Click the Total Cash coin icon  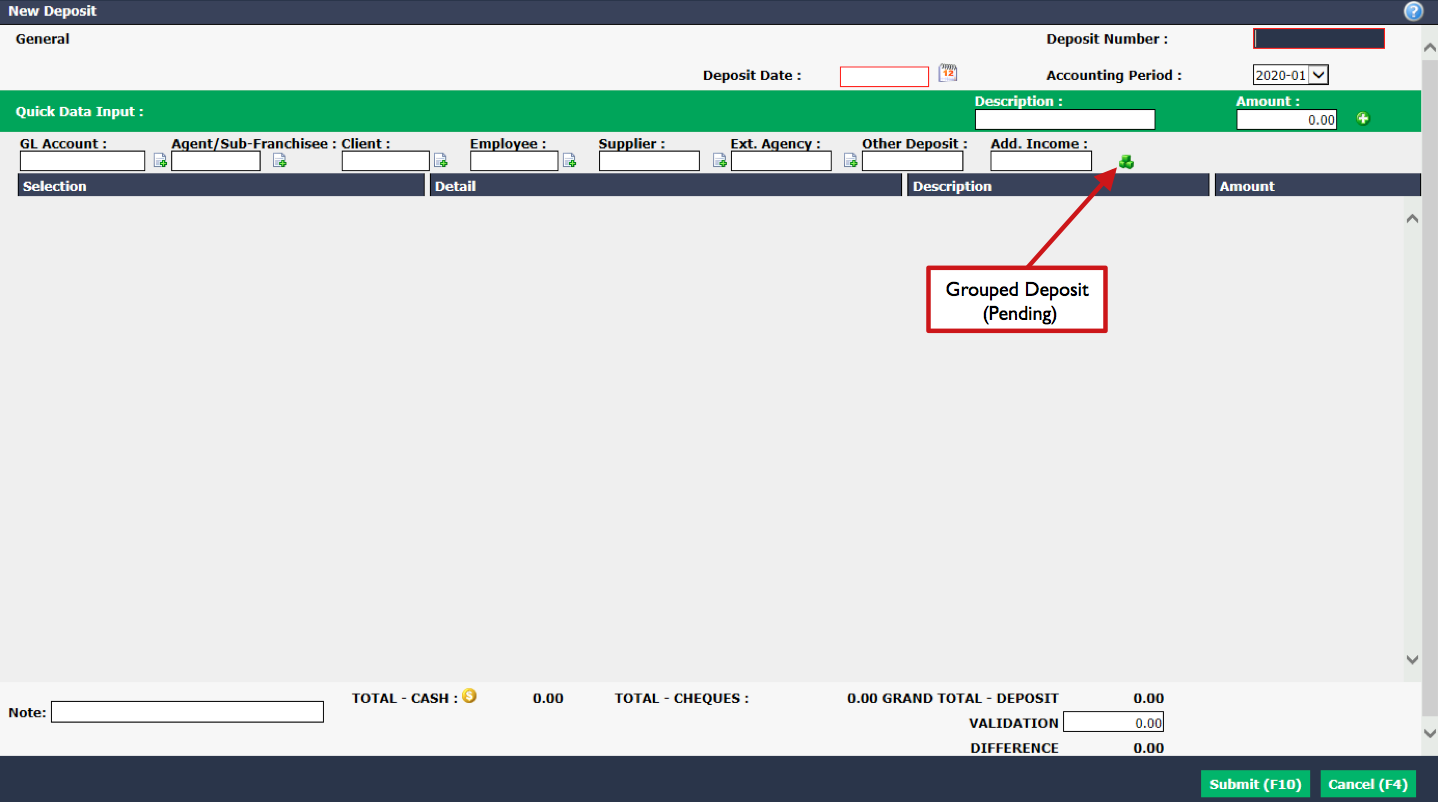pyautogui.click(x=469, y=696)
